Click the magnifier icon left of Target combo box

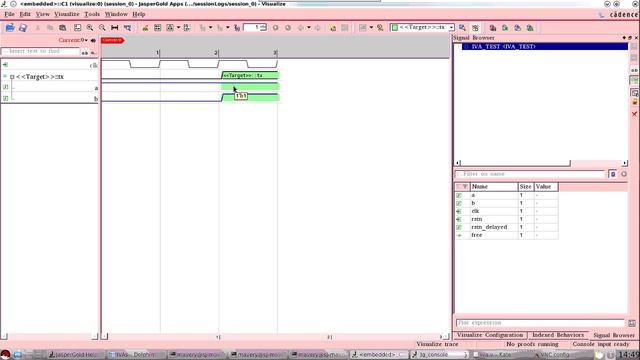(x=380, y=28)
